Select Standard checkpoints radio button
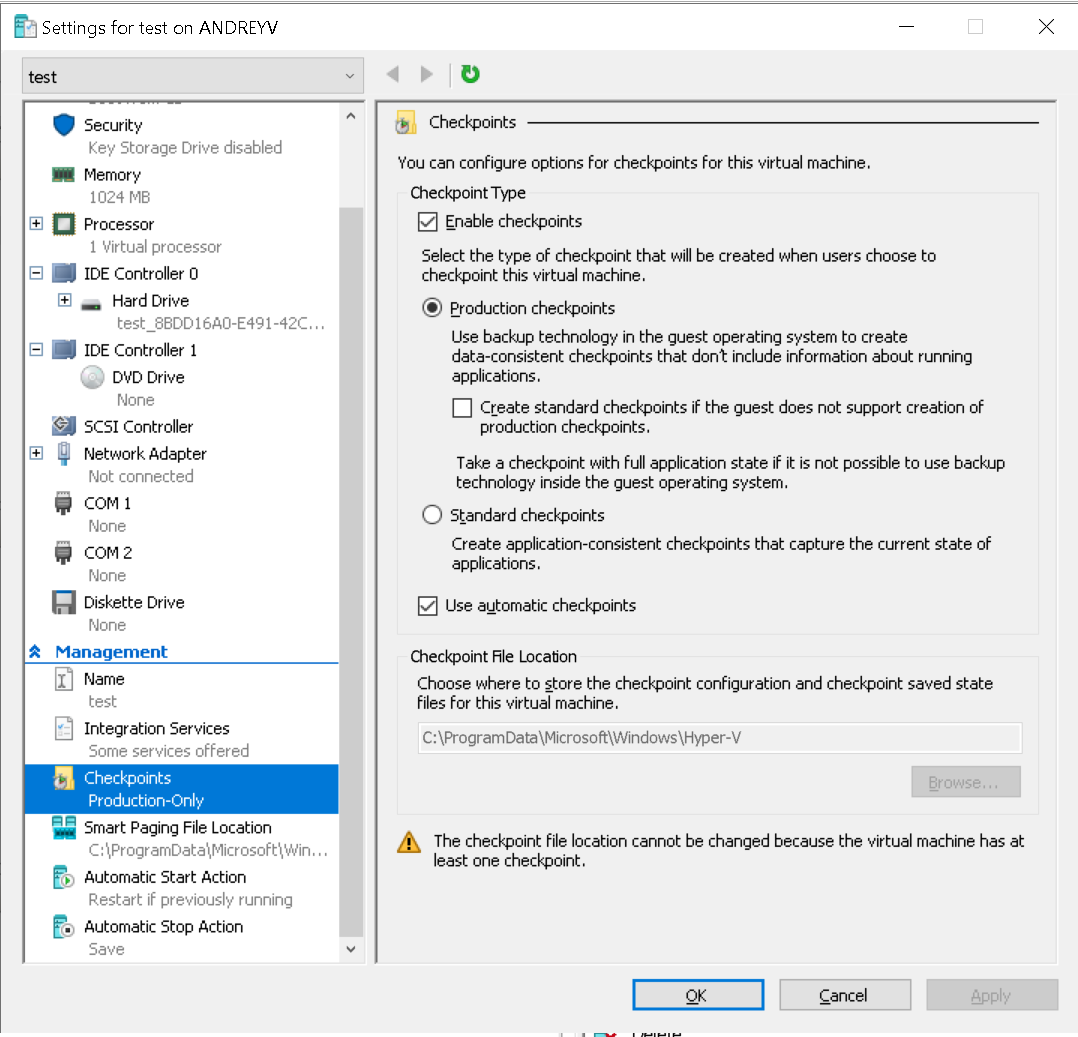This screenshot has height=1037, width=1078. click(x=432, y=514)
